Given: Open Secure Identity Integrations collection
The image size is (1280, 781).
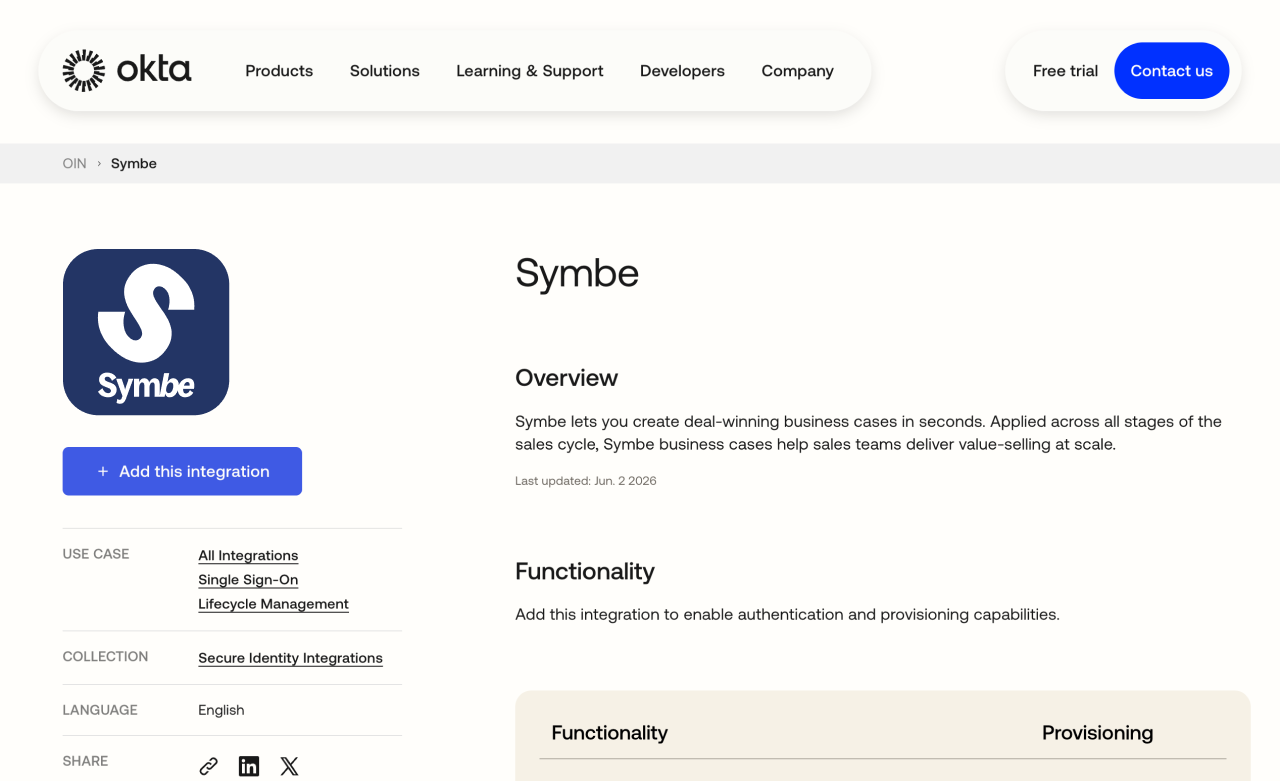Looking at the screenshot, I should tap(290, 658).
